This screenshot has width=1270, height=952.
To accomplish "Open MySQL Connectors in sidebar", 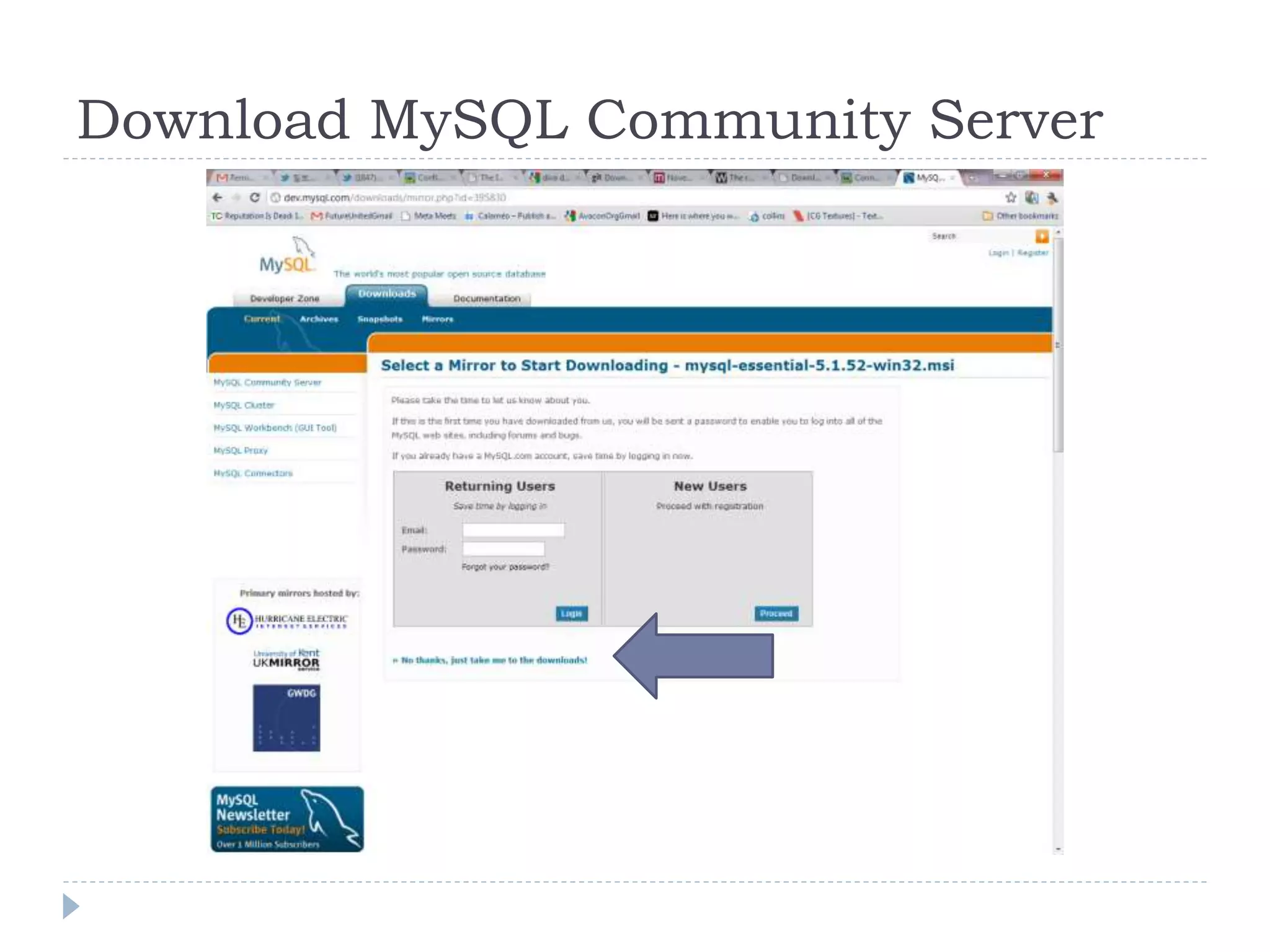I will tap(253, 473).
